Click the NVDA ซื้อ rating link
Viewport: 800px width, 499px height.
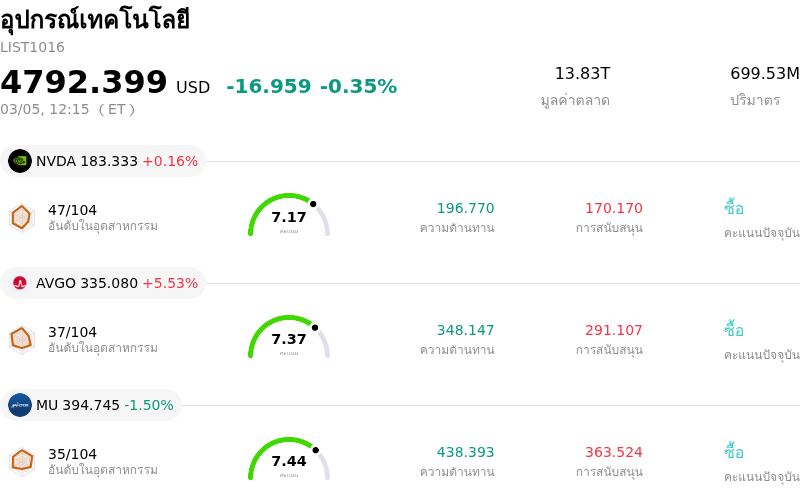point(734,208)
